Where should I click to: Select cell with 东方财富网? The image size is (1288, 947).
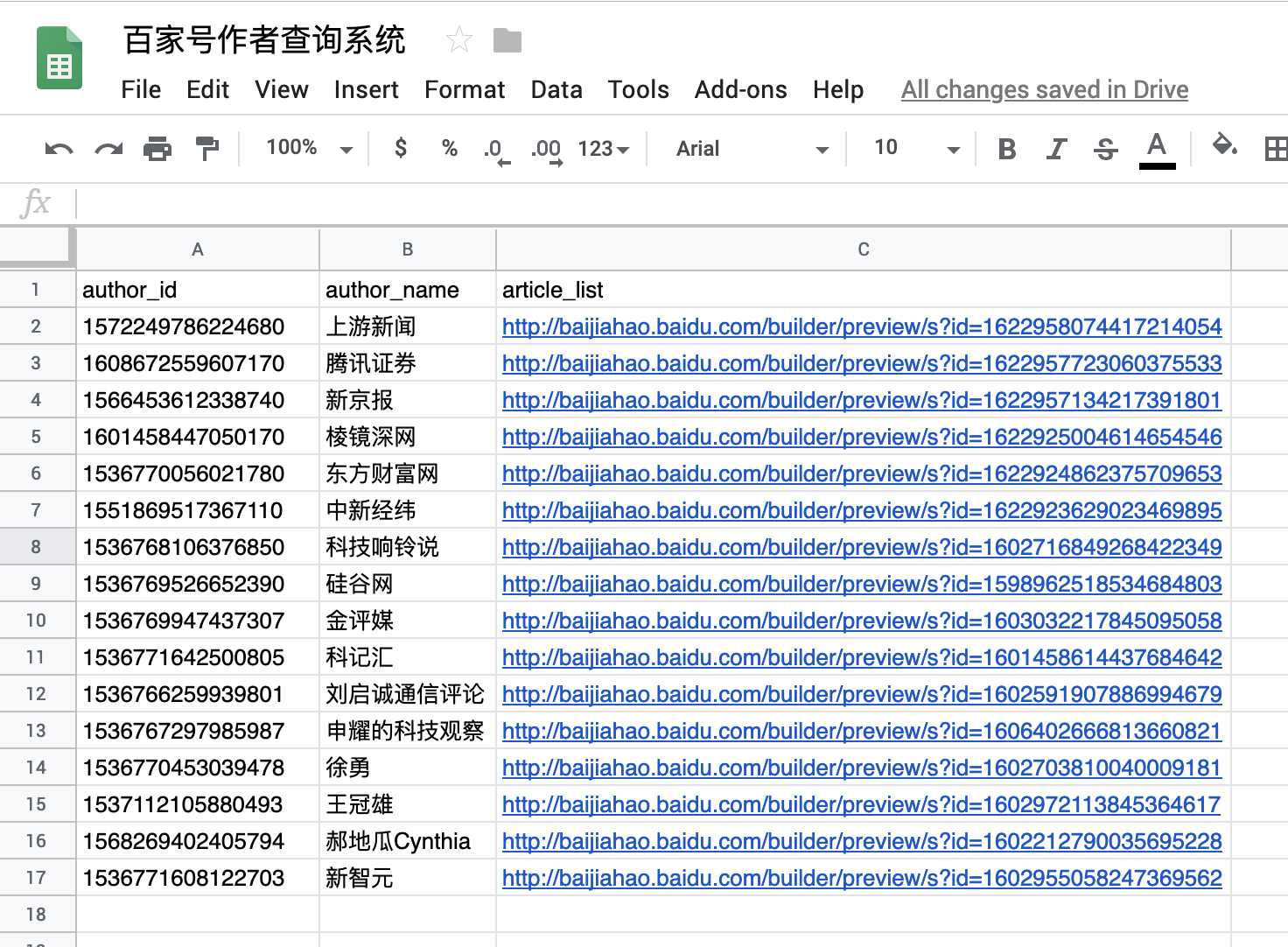408,473
